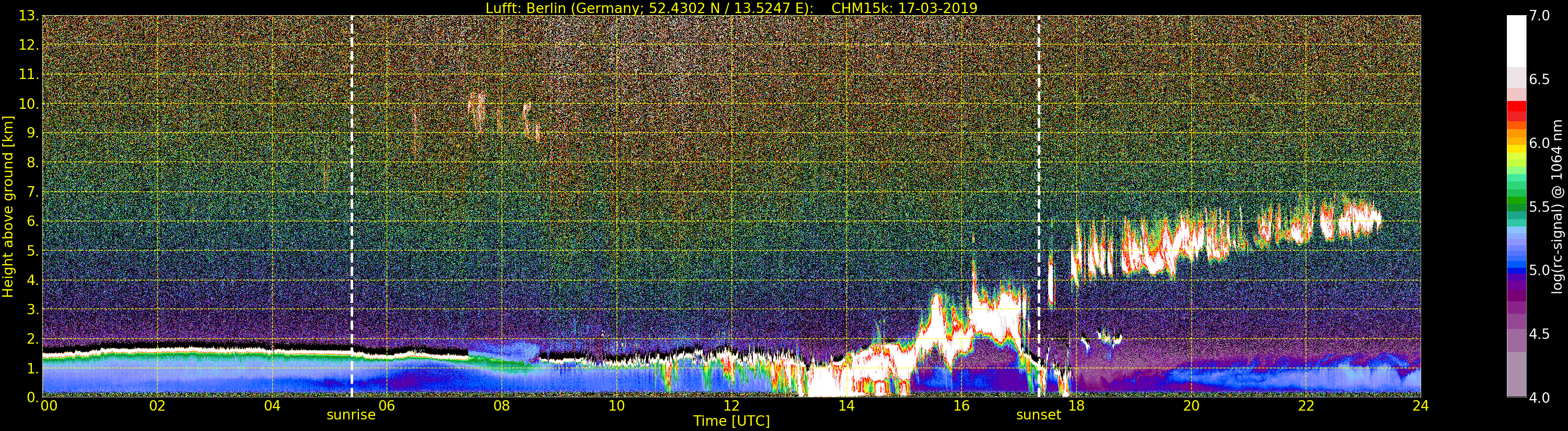
Task: Click the height tick label '2.'
Action: pyautogui.click(x=32, y=338)
